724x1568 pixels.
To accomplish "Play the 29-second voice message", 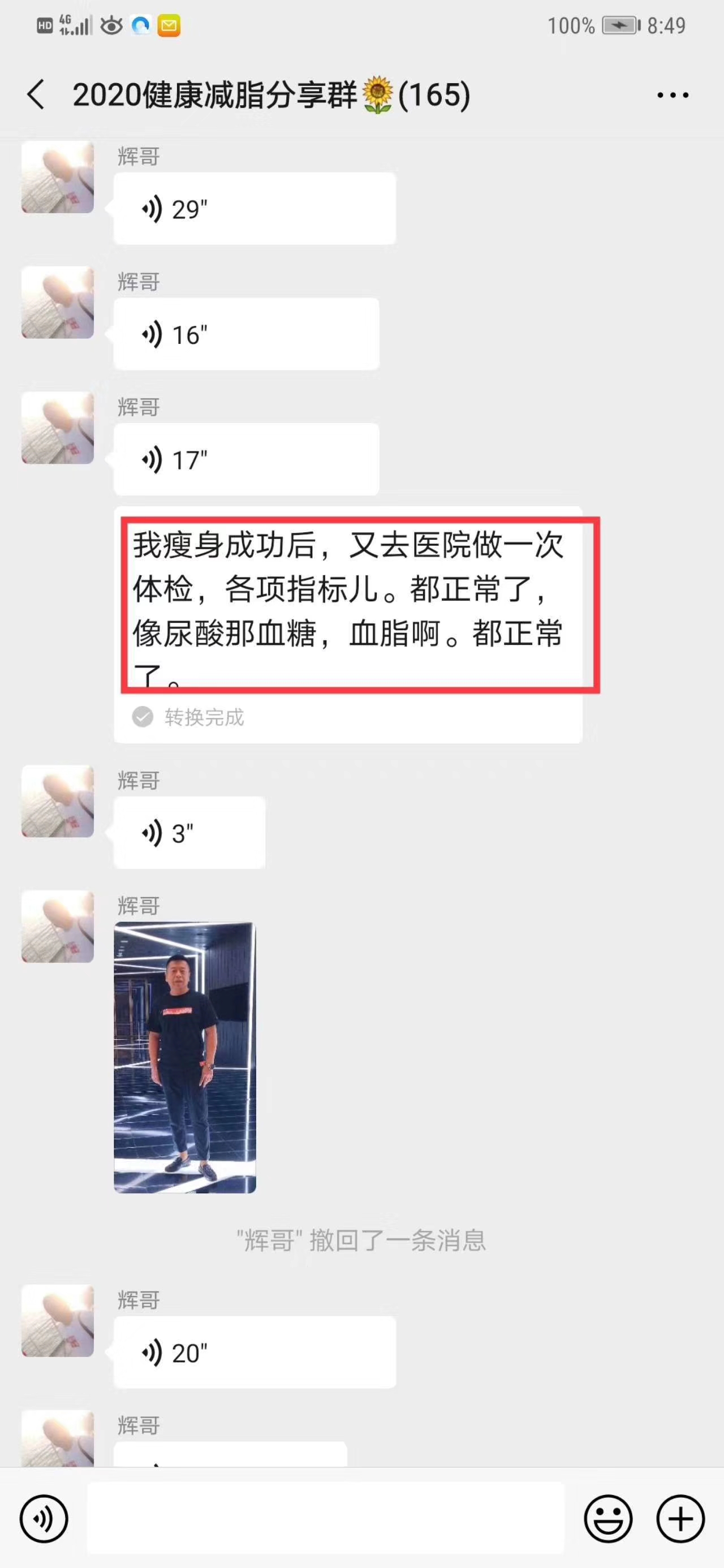I will click(x=255, y=209).
